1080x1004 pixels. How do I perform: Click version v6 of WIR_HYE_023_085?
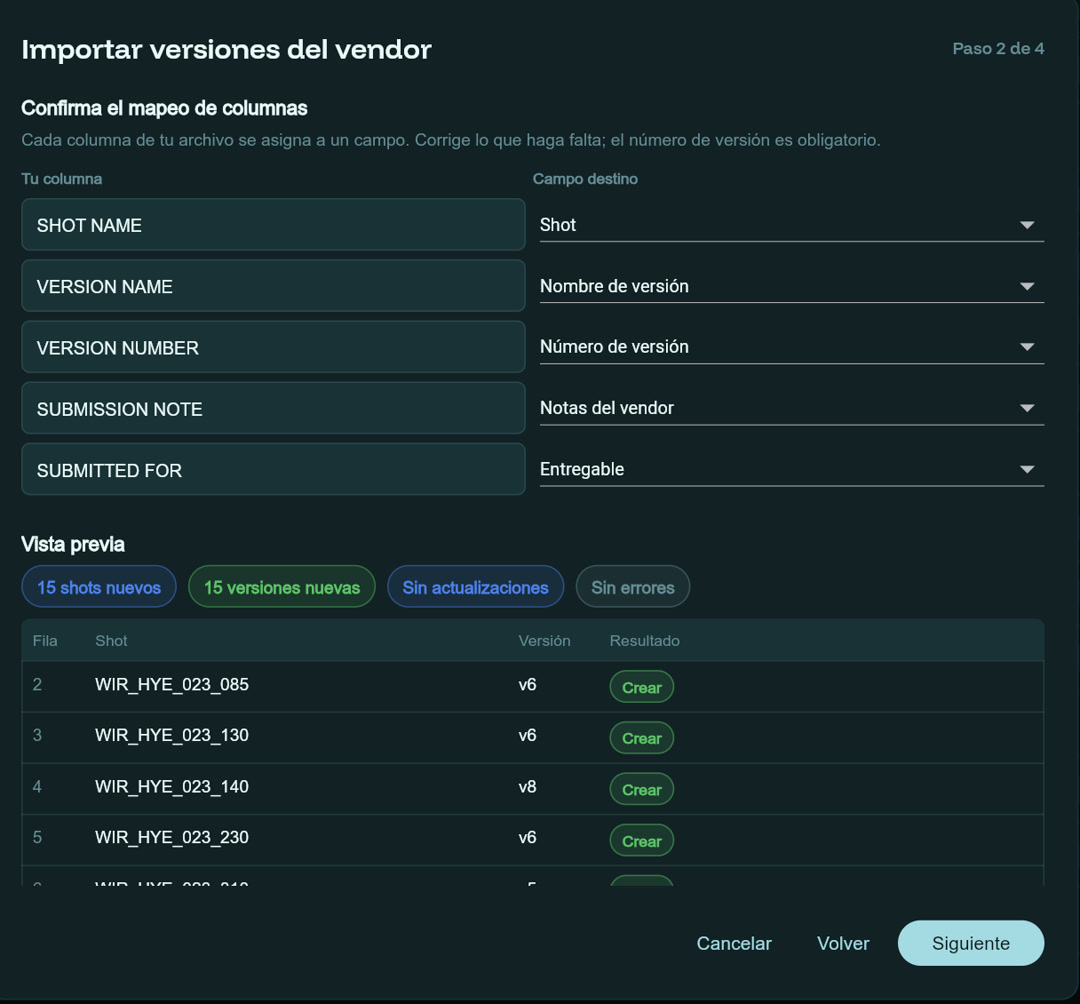527,684
